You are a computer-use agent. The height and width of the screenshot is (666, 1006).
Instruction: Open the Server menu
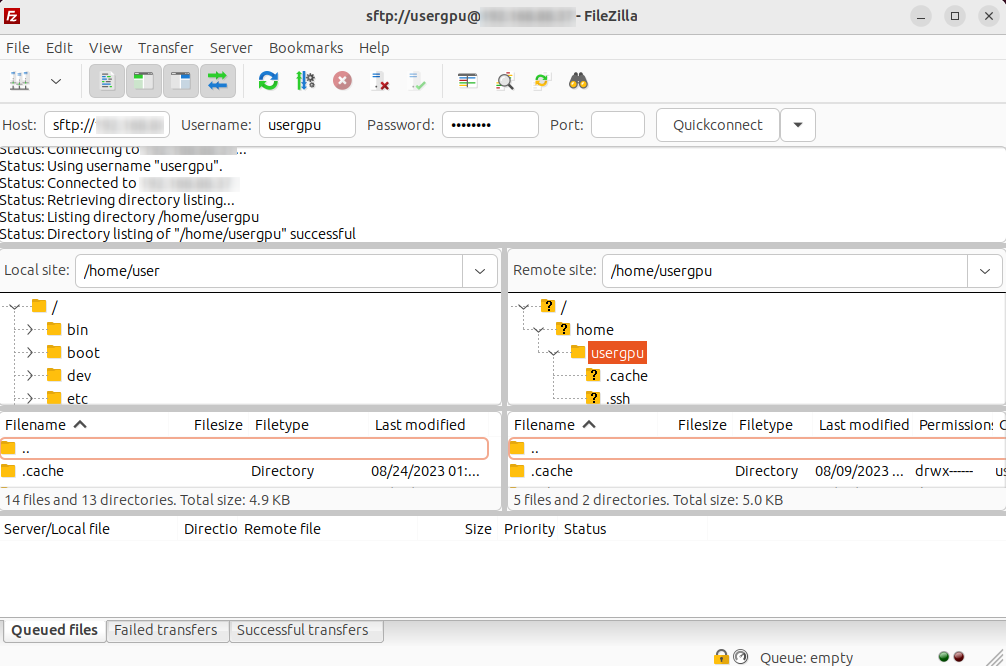231,48
